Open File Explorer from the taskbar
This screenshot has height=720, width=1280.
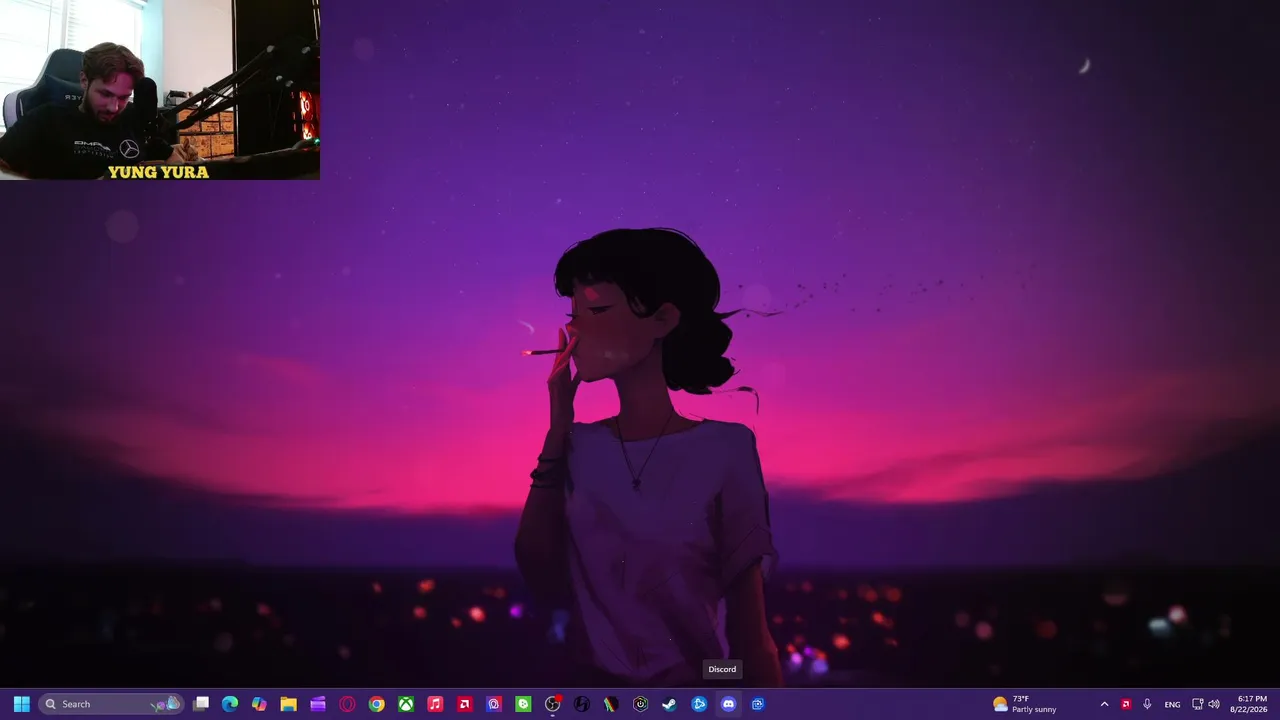pyautogui.click(x=288, y=704)
